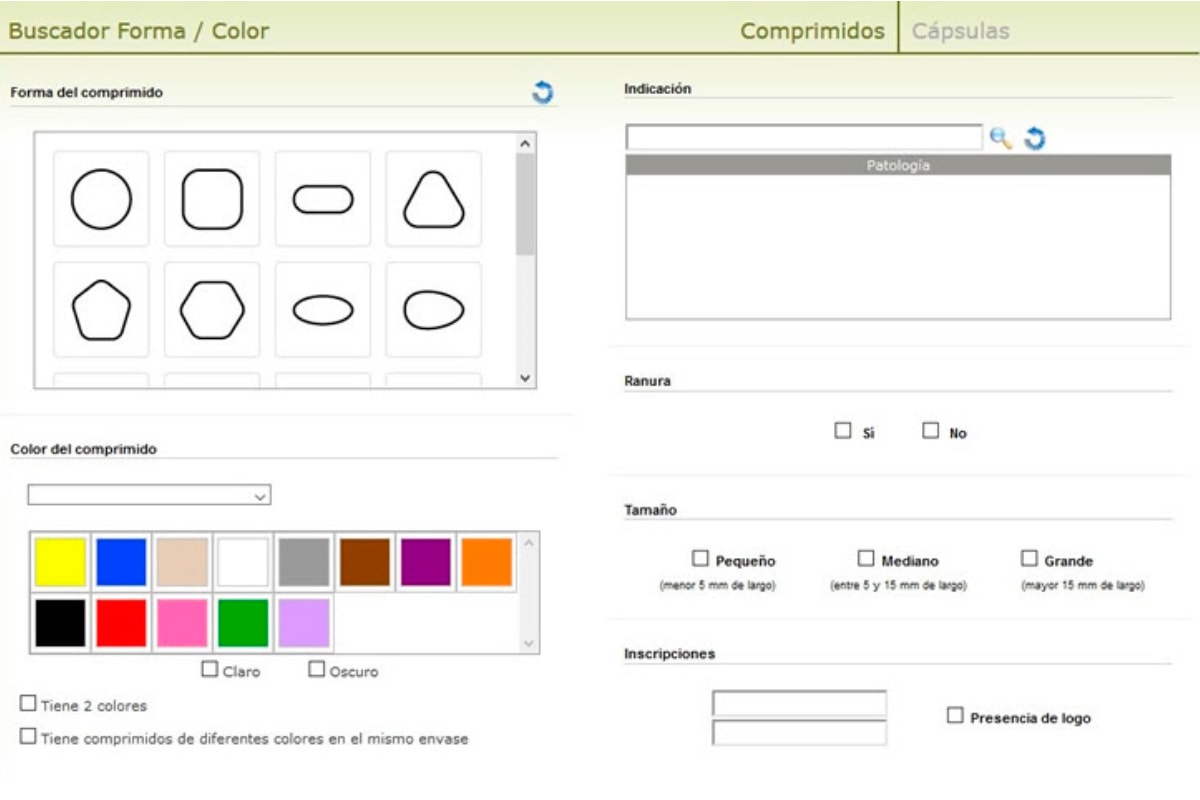The height and width of the screenshot is (800, 1200).
Task: Select the egg-shaped tablet shape
Action: 434,310
